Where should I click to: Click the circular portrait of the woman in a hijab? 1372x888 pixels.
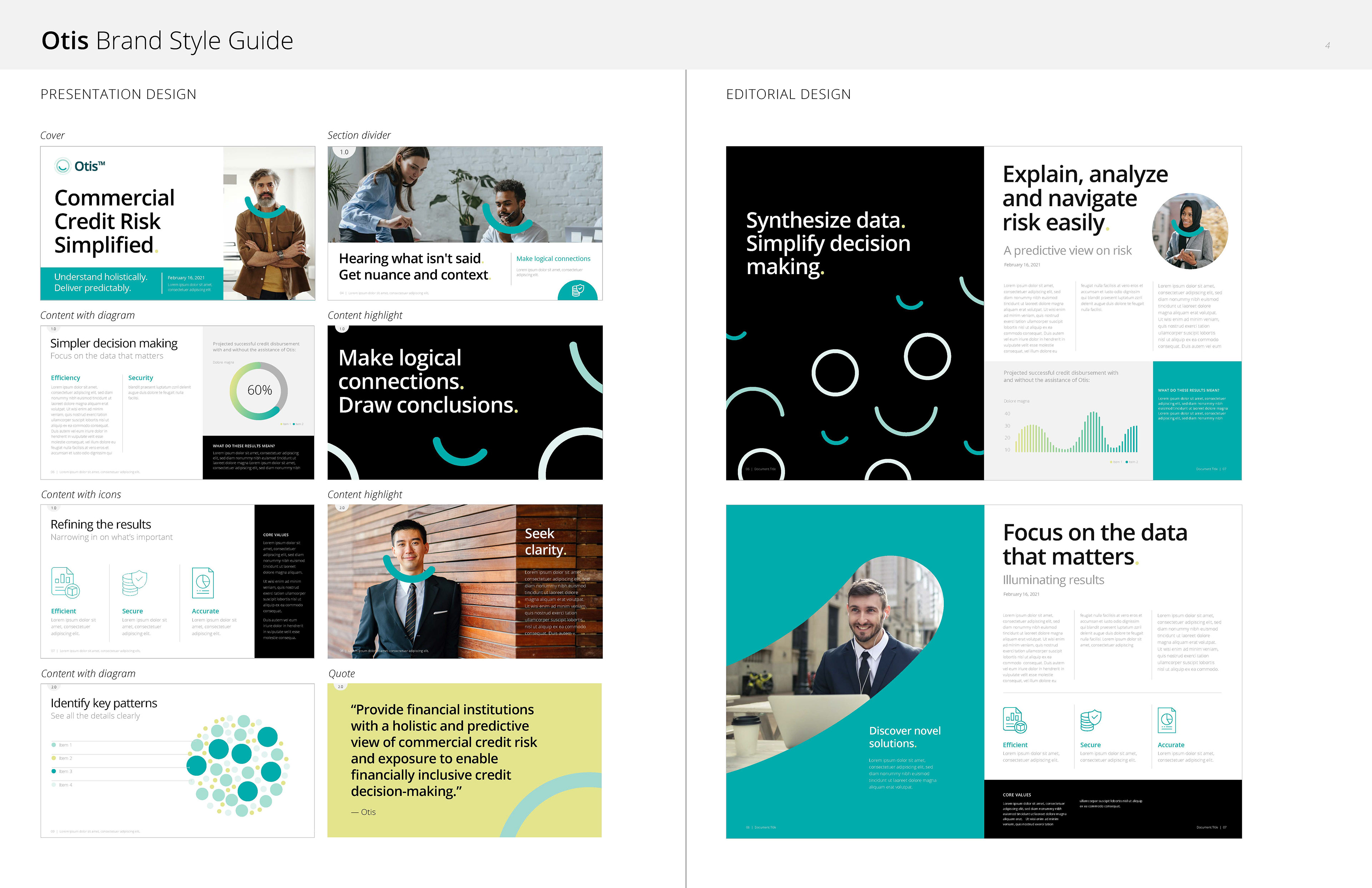(1190, 231)
